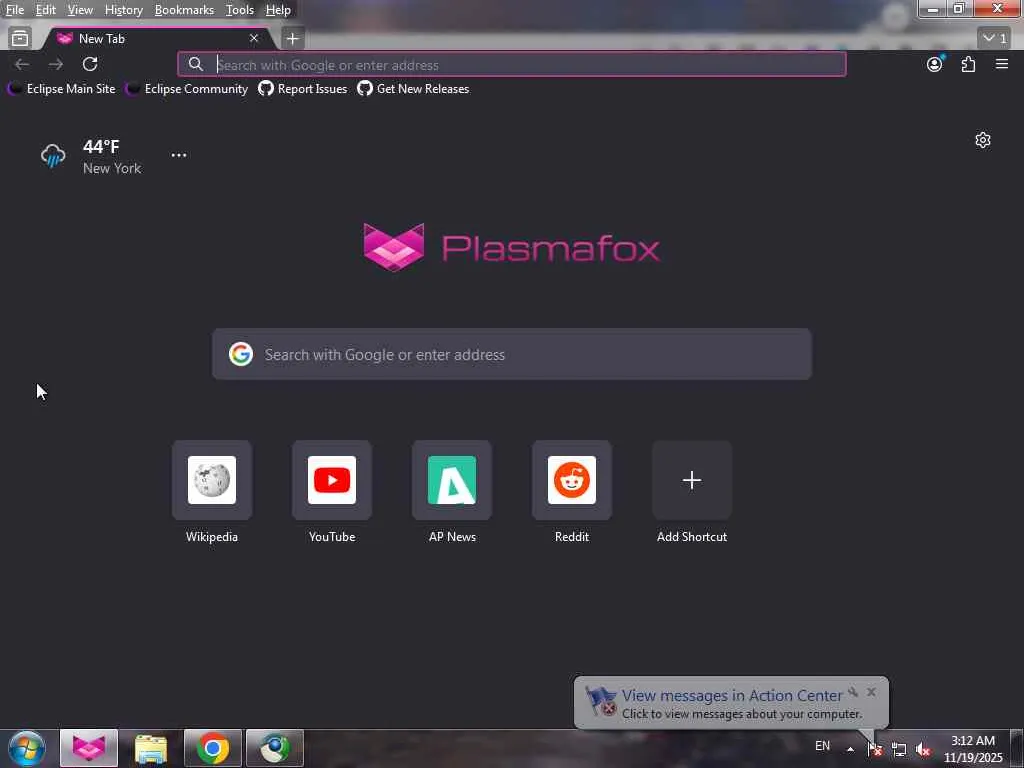Open the Tools menu
Image resolution: width=1024 pixels, height=768 pixels.
coord(240,10)
